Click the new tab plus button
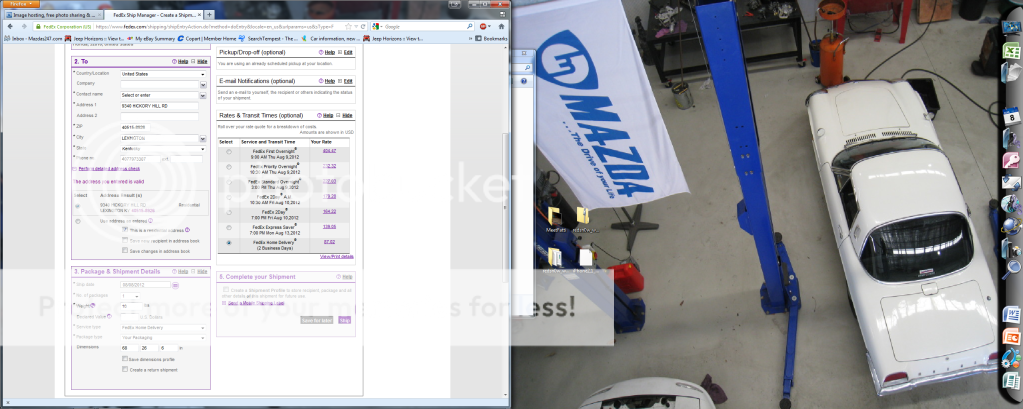 coord(210,14)
